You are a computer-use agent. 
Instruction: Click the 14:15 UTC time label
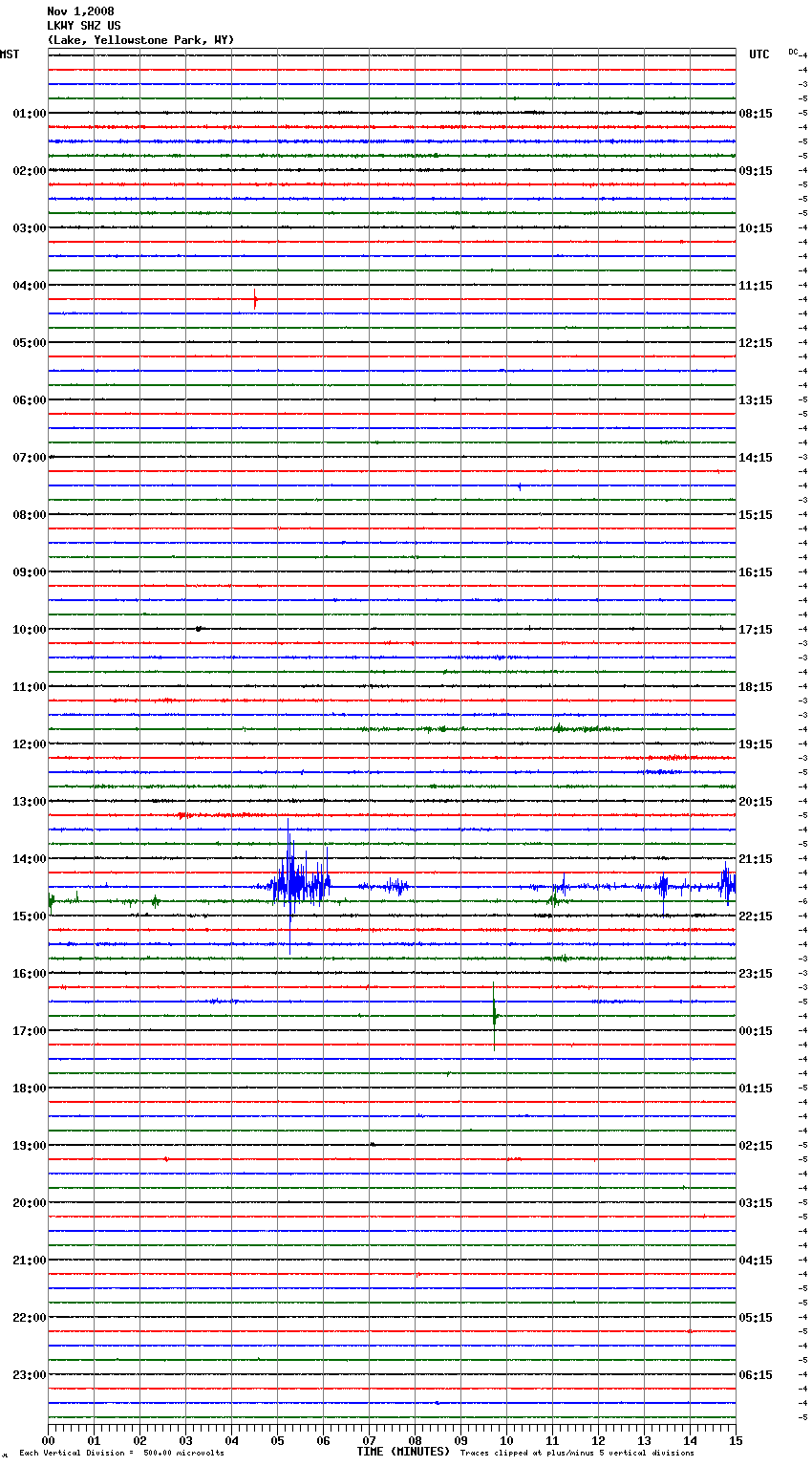tap(756, 458)
